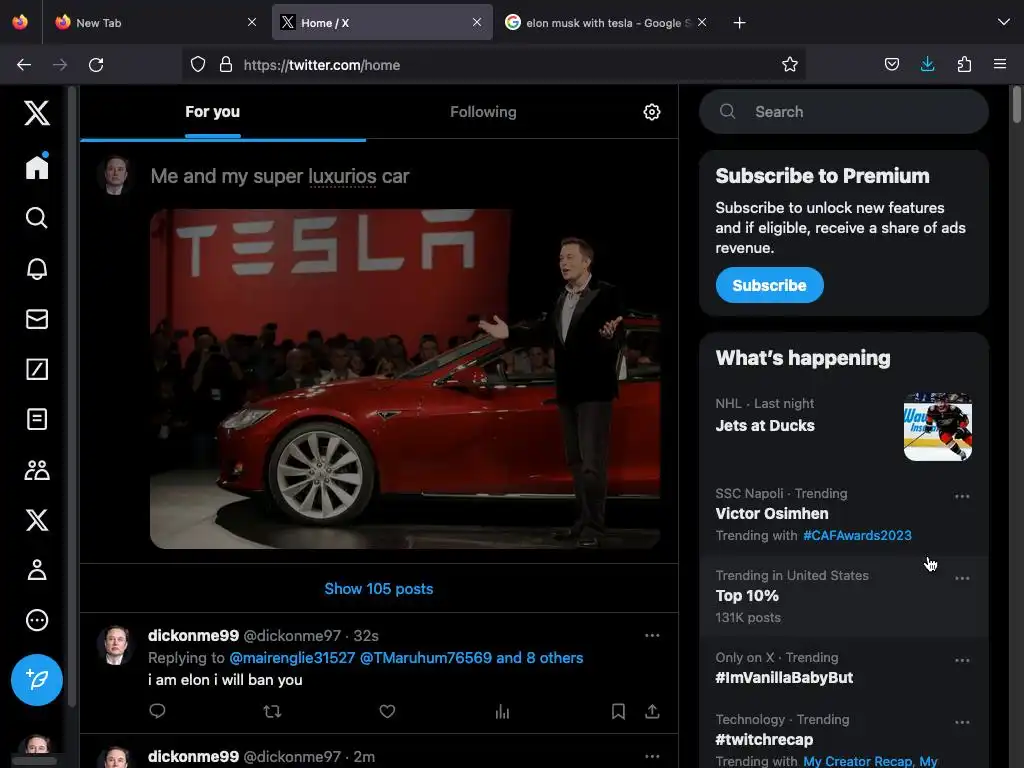Bookmark the dickonme99 reply post

[x=618, y=711]
